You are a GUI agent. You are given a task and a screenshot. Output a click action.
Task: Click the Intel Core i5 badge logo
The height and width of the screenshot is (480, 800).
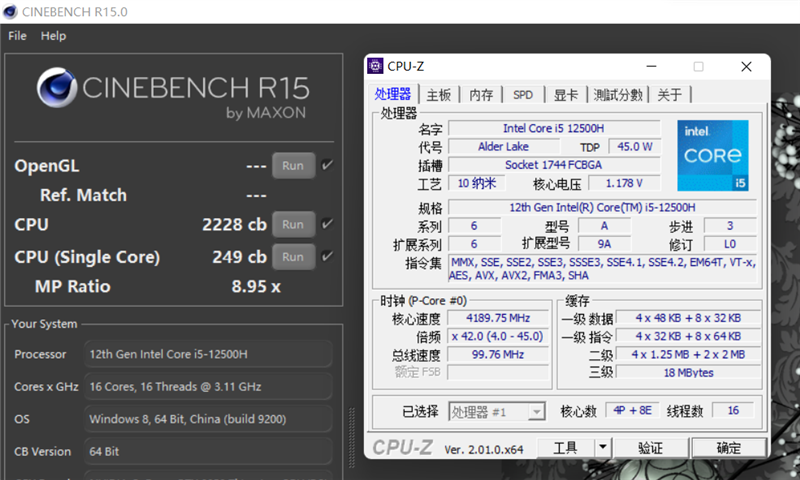713,156
